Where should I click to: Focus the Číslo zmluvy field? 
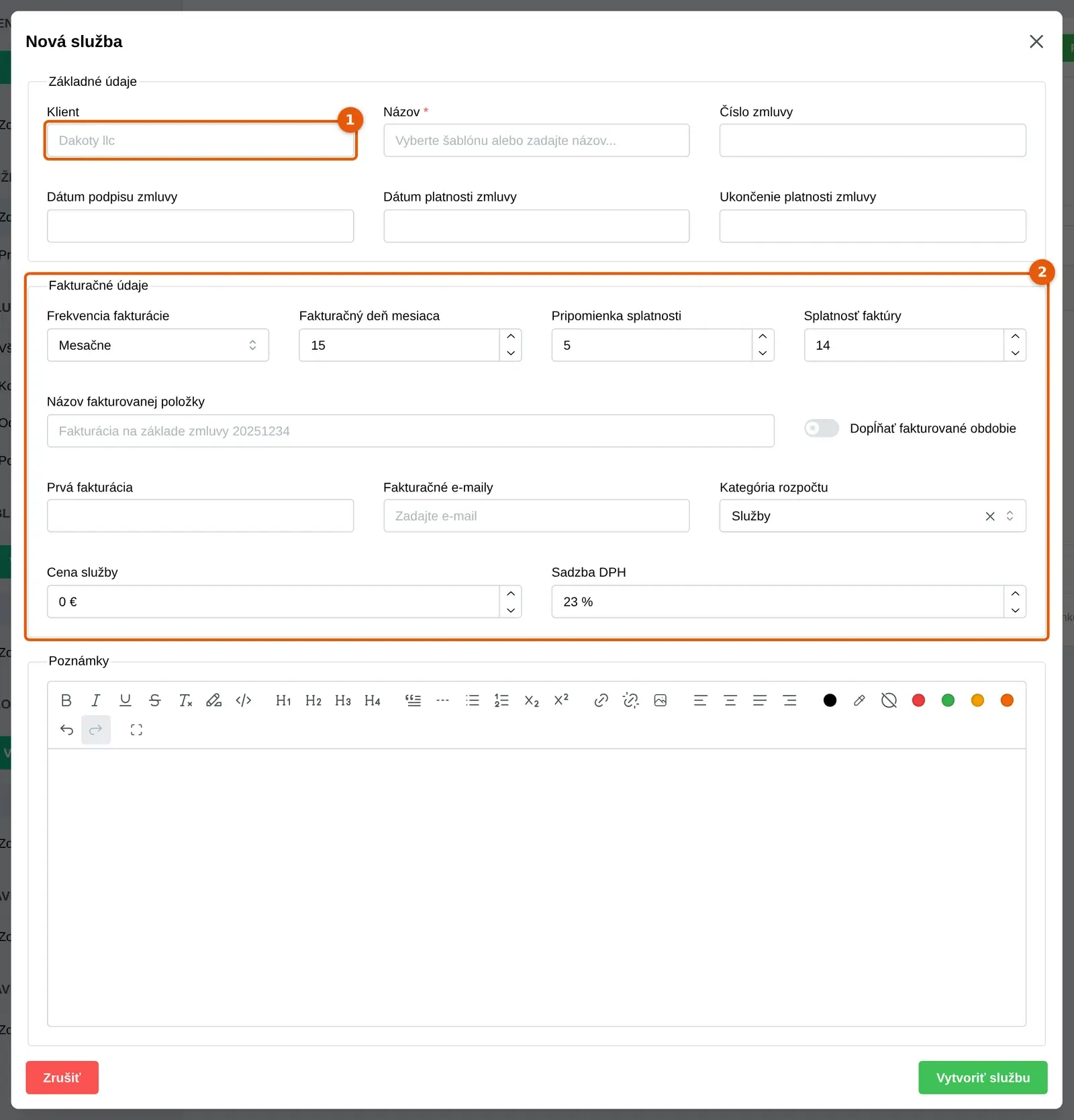(873, 140)
